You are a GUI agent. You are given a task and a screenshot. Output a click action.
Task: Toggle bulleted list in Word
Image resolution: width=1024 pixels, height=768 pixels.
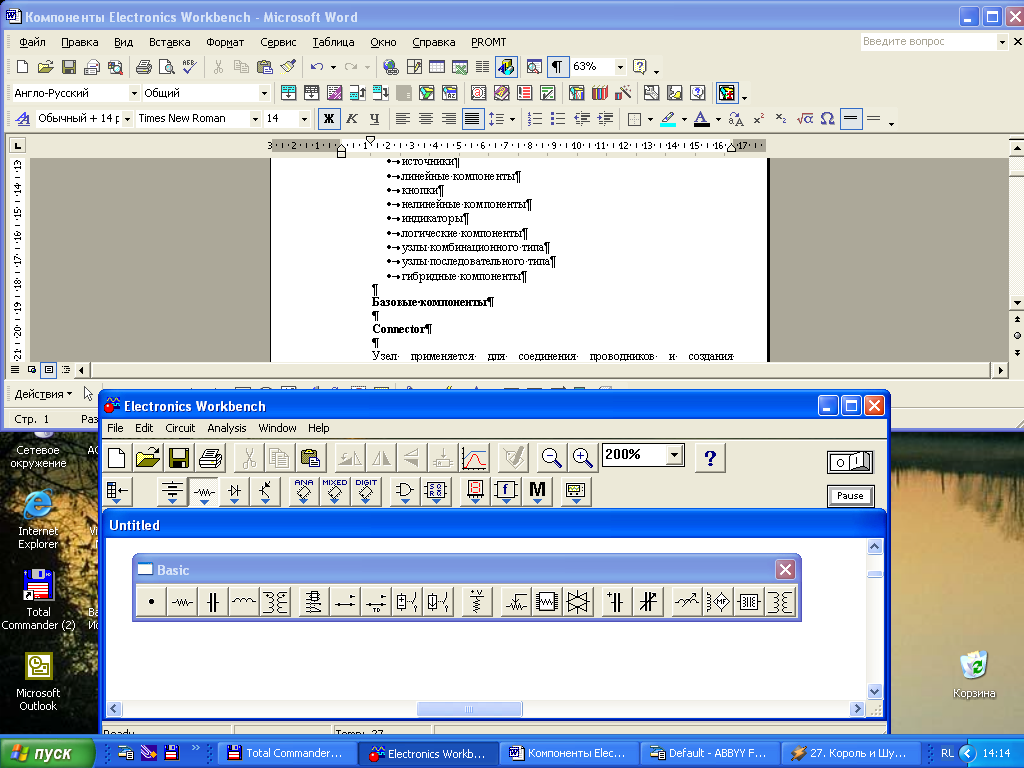(558, 118)
